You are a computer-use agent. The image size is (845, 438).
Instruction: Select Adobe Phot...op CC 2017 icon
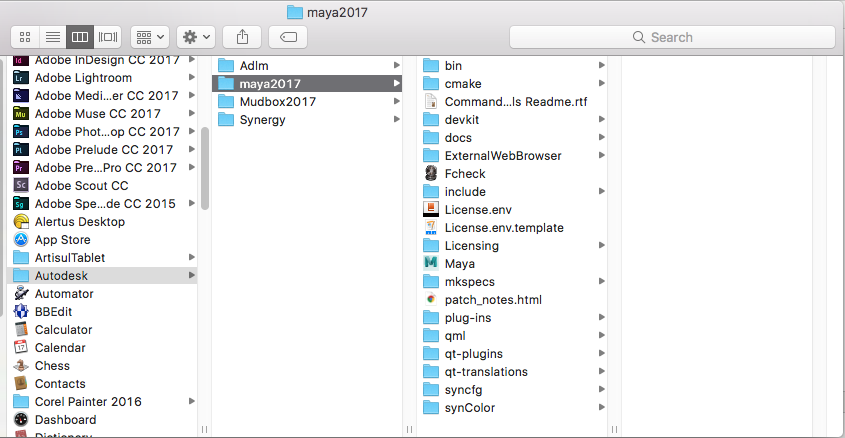pyautogui.click(x=20, y=131)
